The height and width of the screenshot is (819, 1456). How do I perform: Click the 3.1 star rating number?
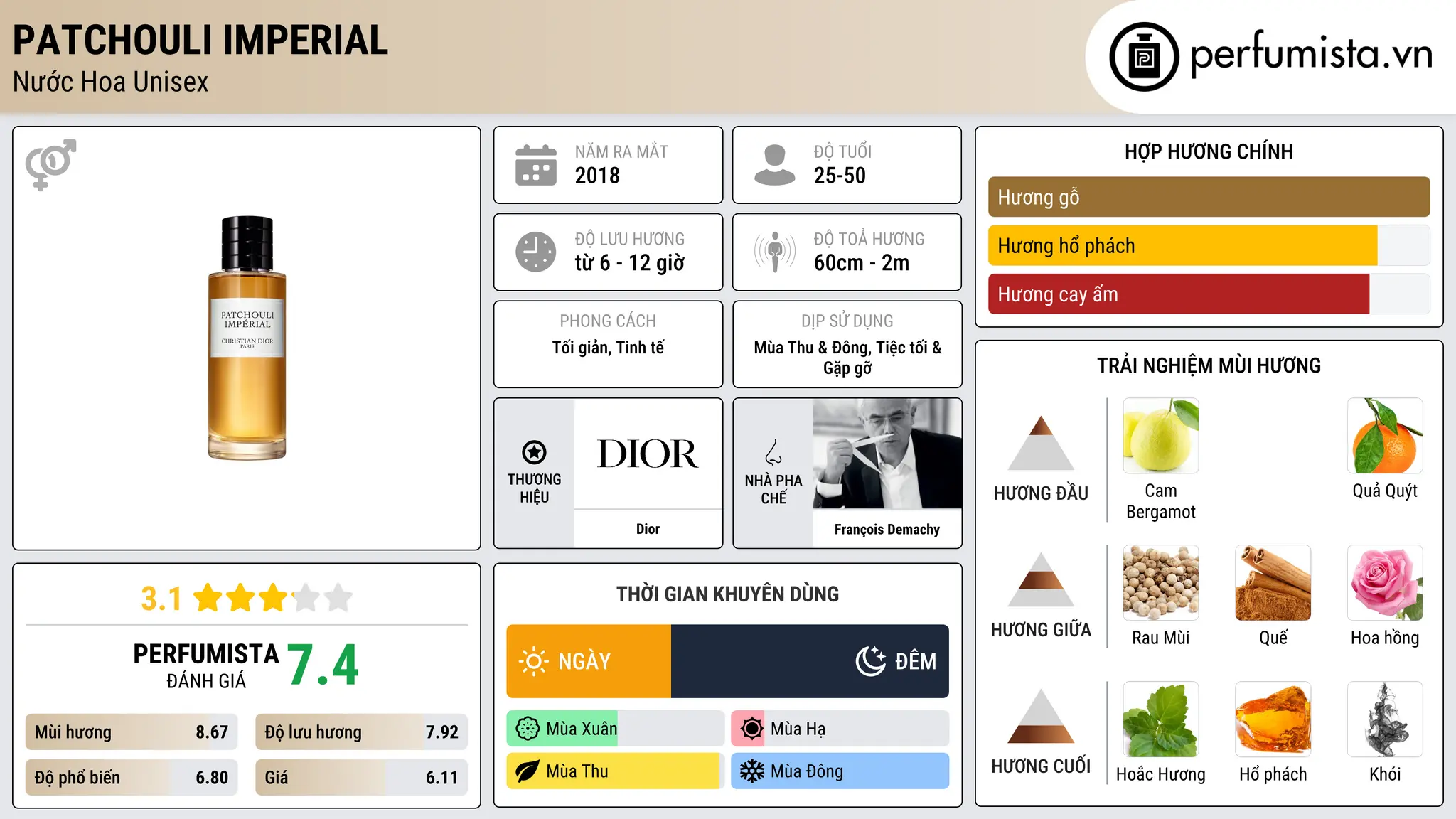[161, 599]
